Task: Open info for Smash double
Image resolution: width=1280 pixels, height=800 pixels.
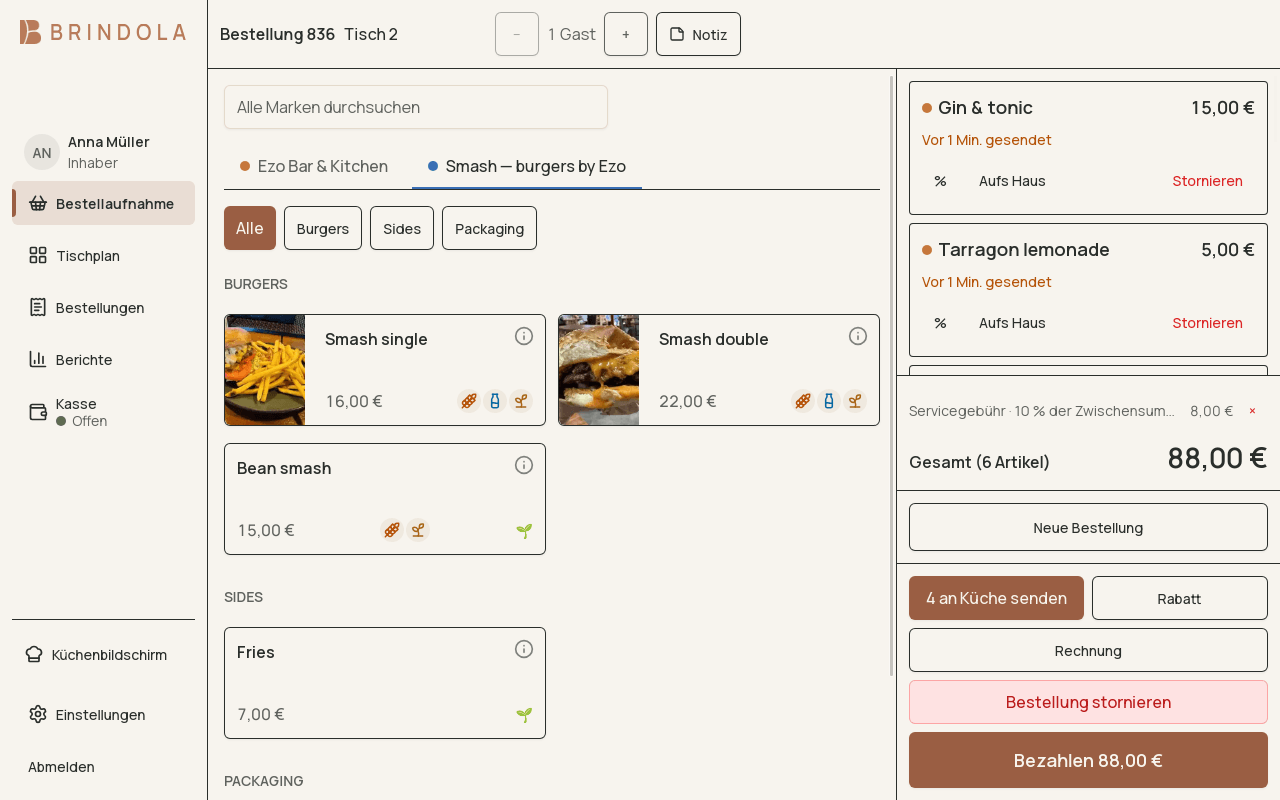Action: [x=858, y=336]
